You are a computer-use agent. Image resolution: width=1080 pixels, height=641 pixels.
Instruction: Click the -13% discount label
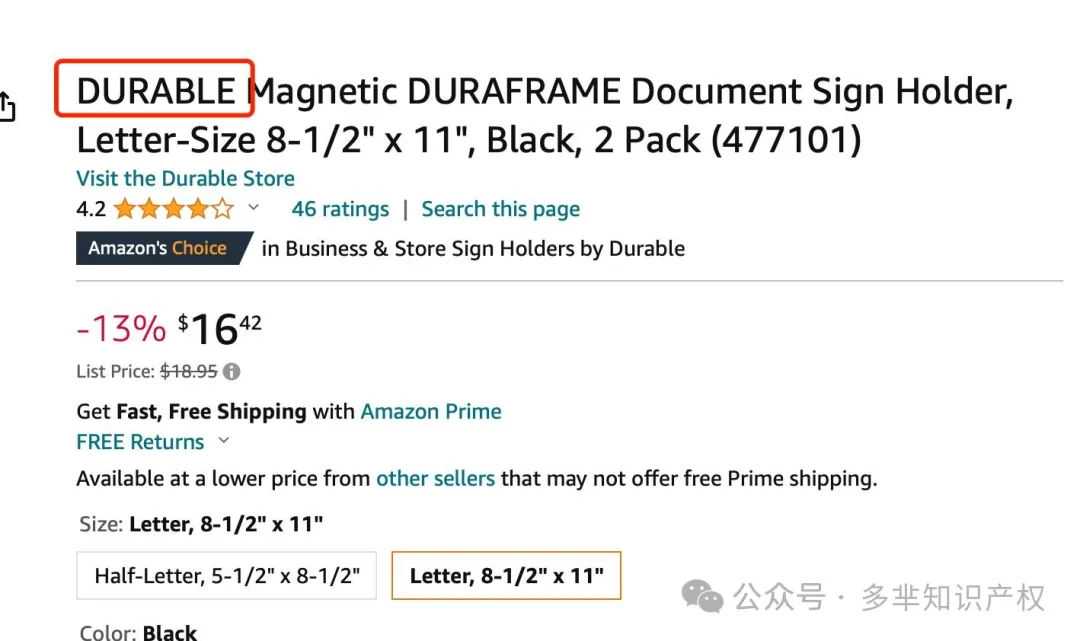tap(121, 328)
